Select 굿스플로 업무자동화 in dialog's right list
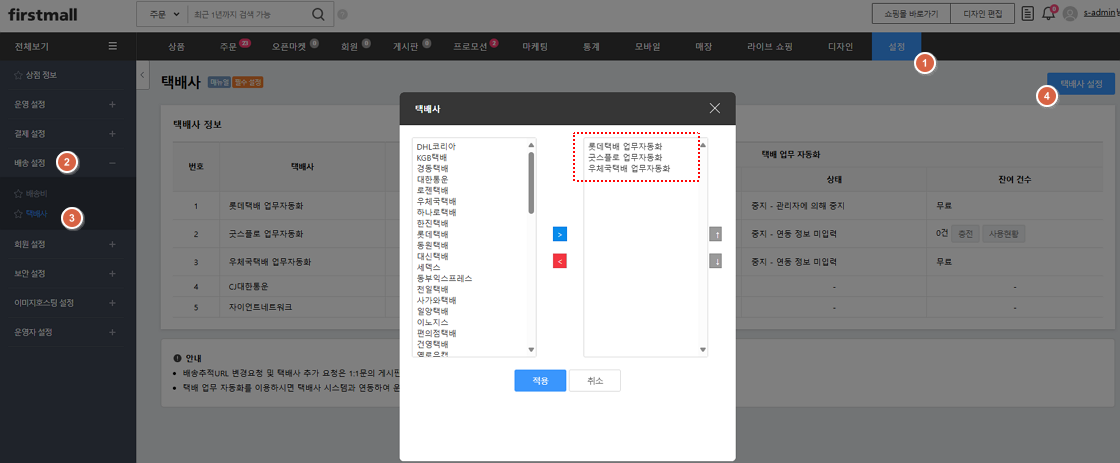The width and height of the screenshot is (1120, 463). pos(625,157)
